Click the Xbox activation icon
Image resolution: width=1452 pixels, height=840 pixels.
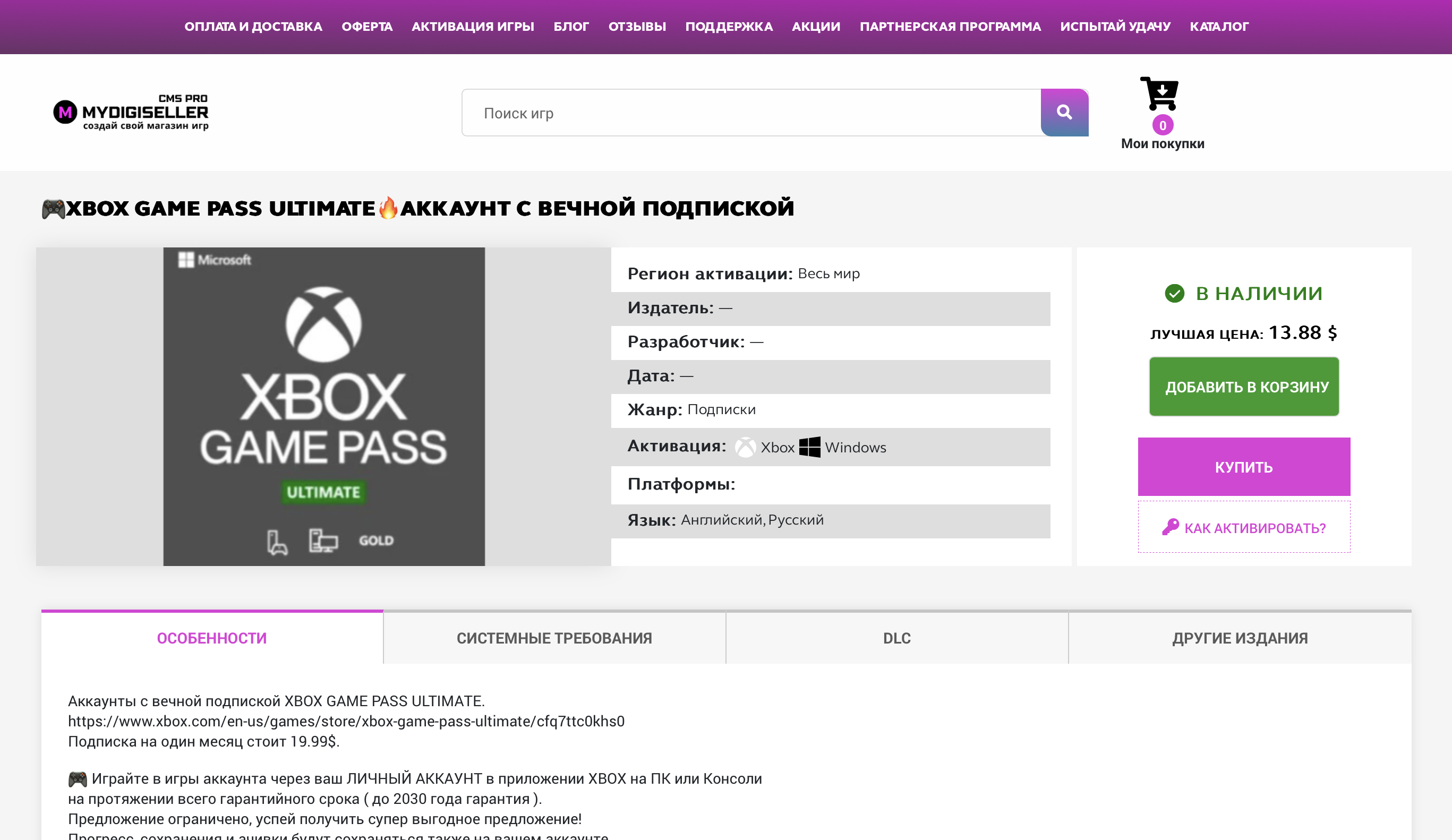point(745,447)
